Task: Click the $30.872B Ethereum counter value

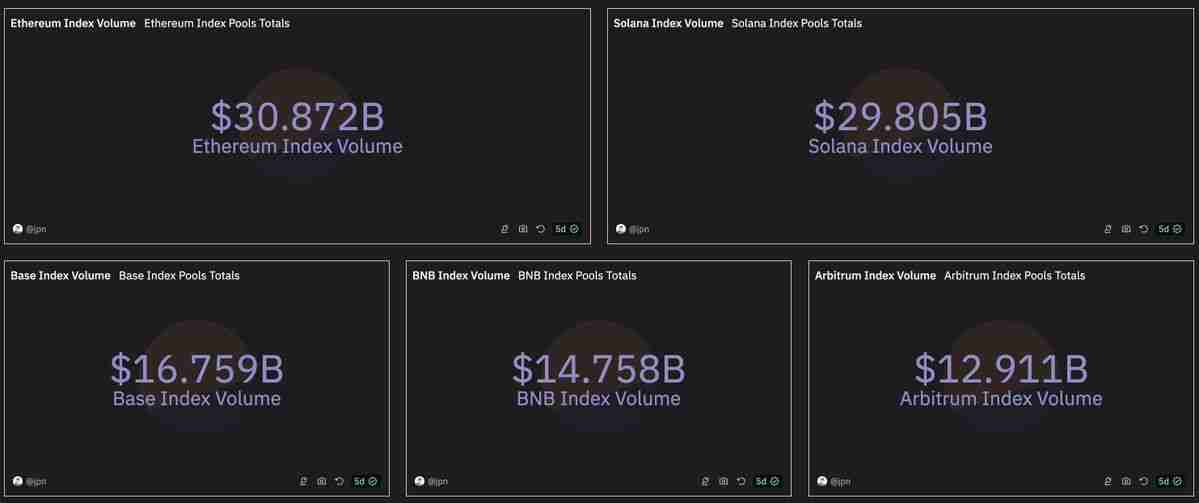Action: click(297, 117)
